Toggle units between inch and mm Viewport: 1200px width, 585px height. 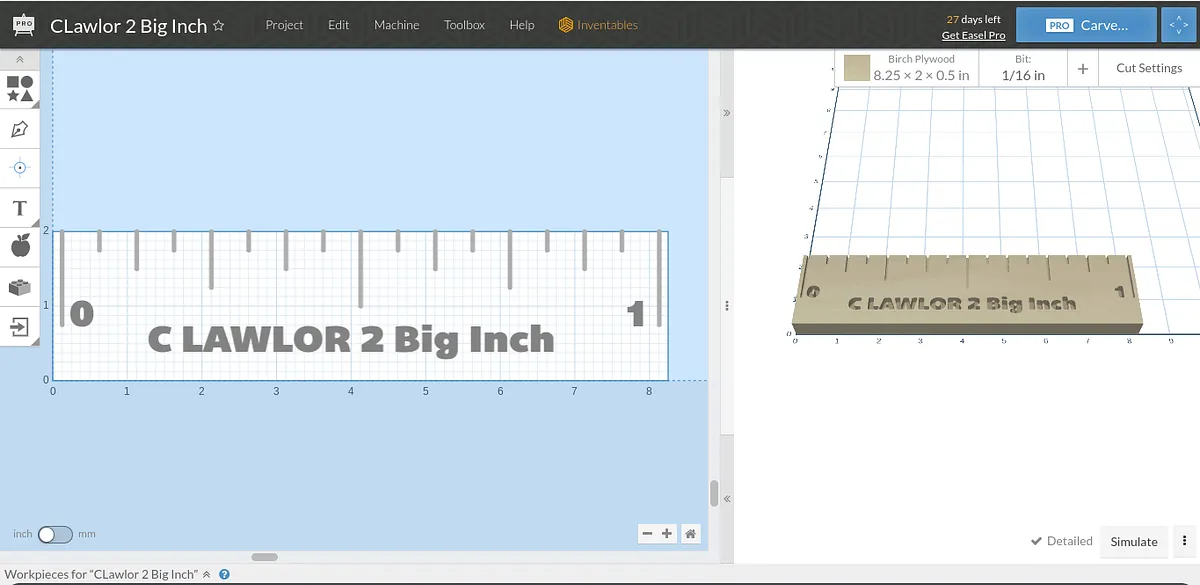55,535
